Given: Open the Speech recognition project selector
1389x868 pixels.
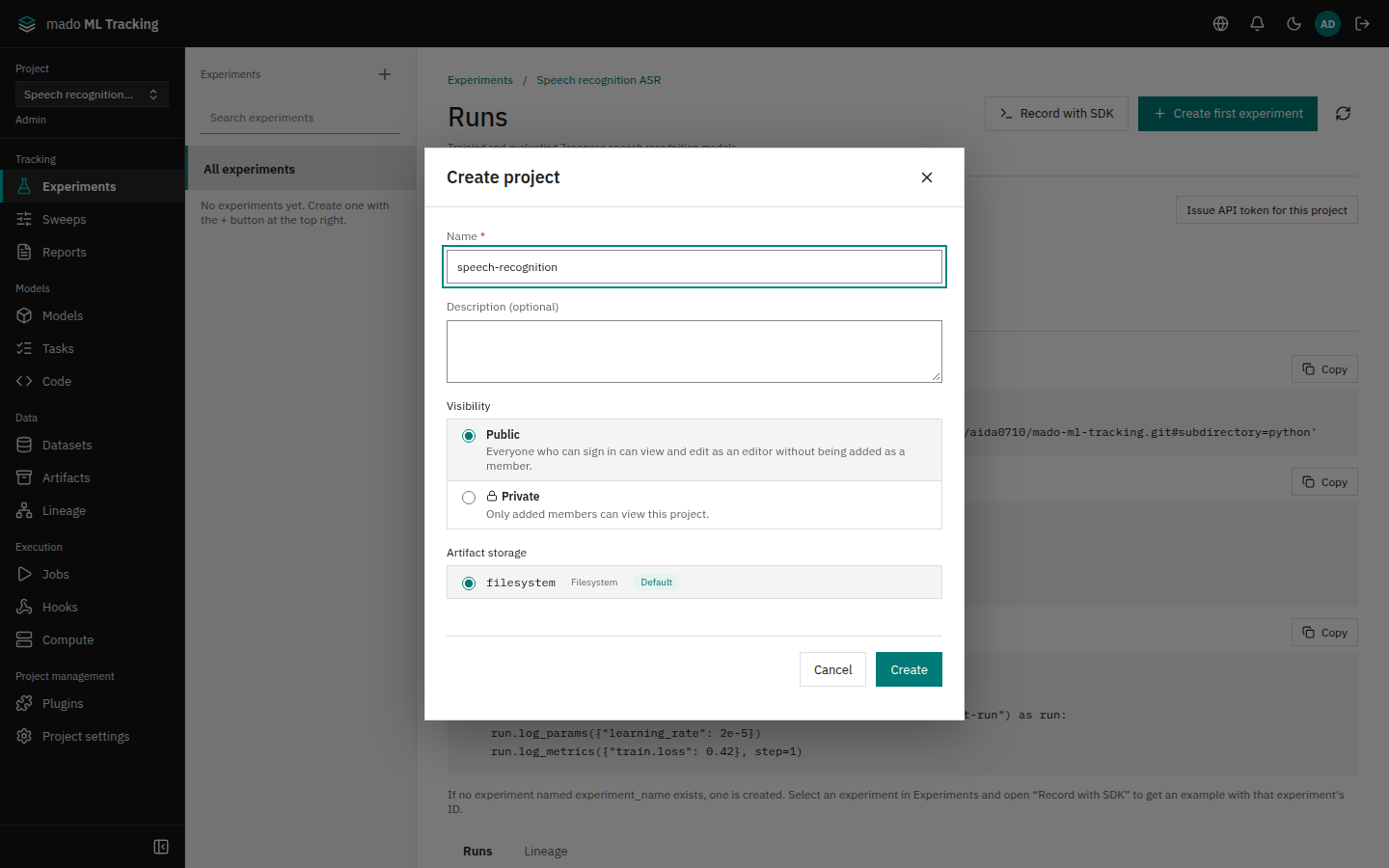Looking at the screenshot, I should [x=92, y=95].
